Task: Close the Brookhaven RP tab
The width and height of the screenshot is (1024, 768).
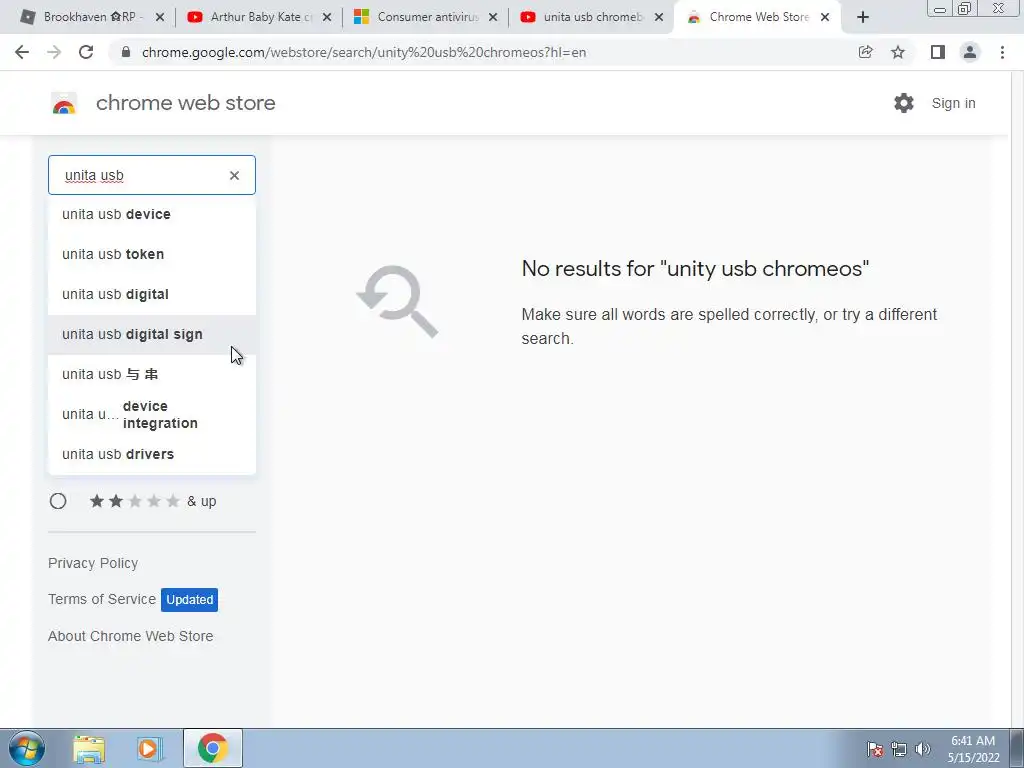Action: point(160,17)
